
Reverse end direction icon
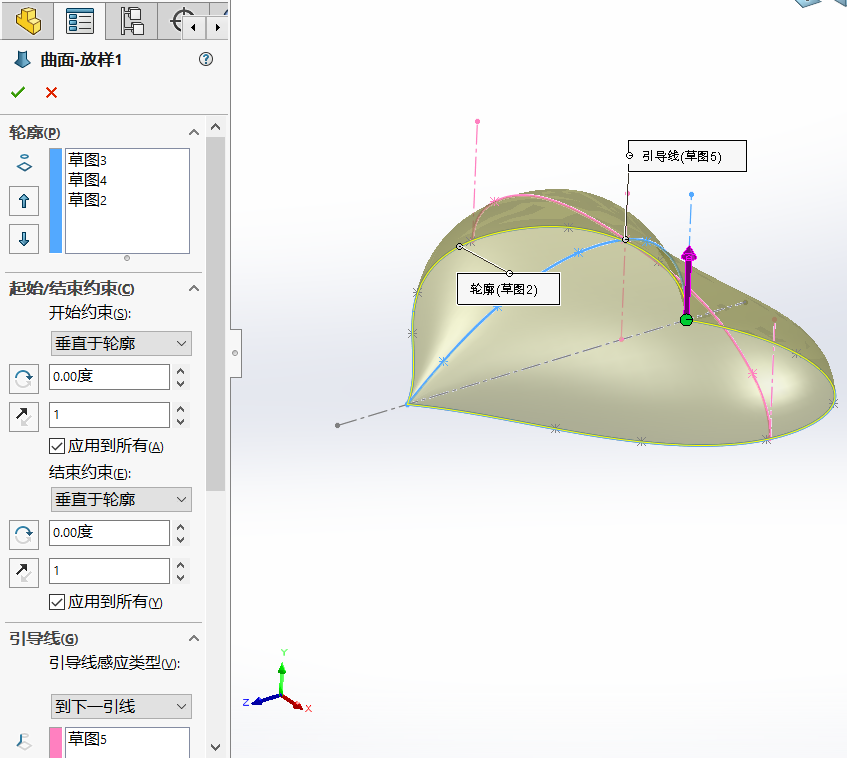point(24,534)
